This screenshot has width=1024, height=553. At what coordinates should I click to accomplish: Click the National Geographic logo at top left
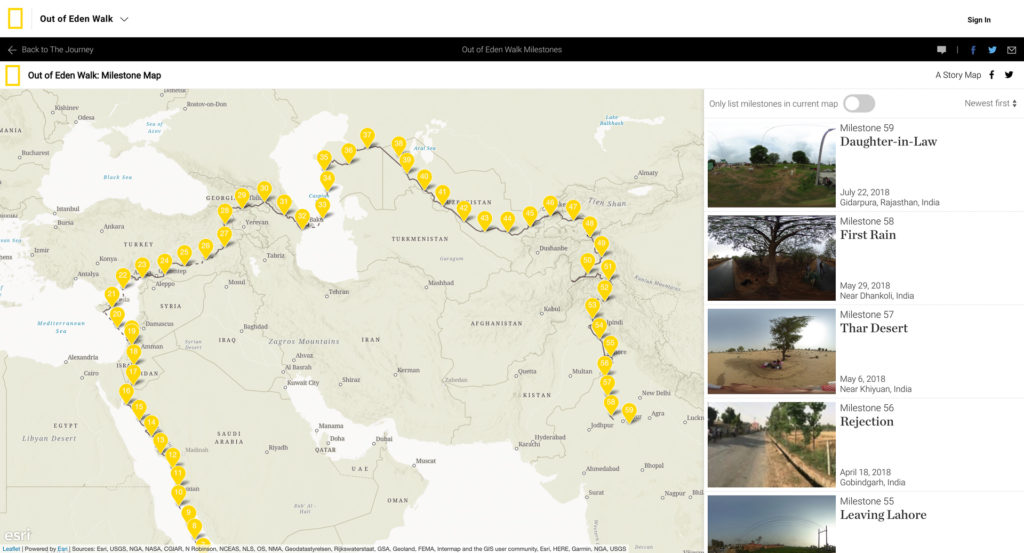(15, 19)
